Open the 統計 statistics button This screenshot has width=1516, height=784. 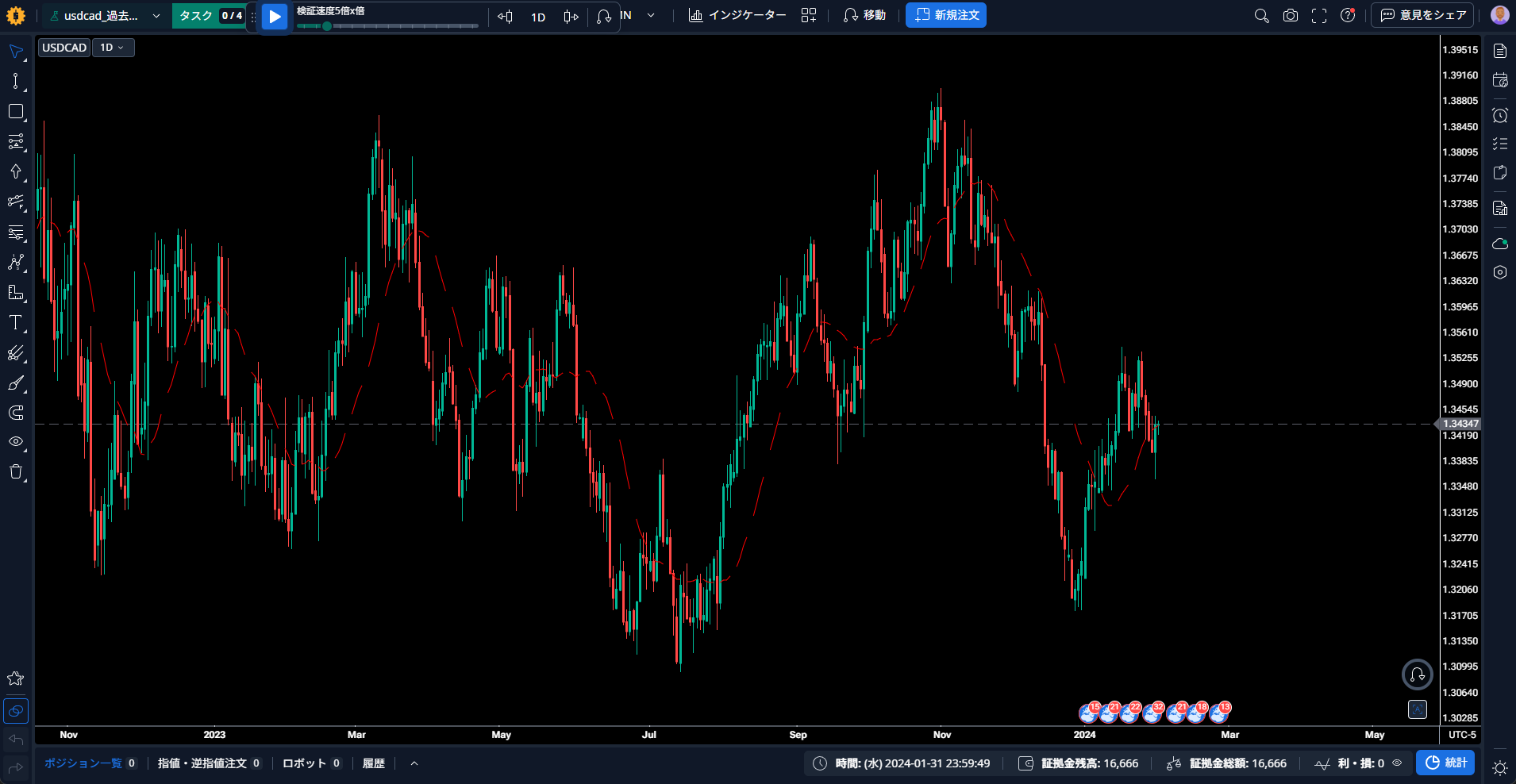point(1446,763)
